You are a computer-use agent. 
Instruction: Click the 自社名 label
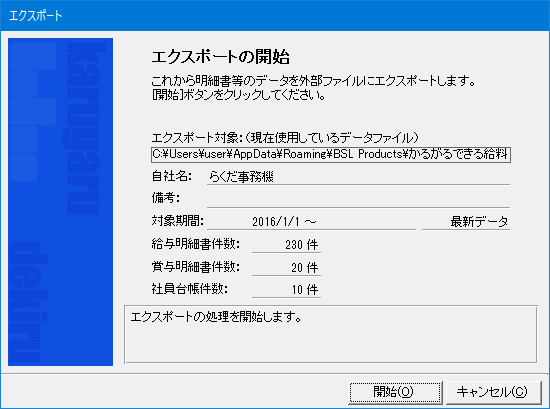[x=172, y=176]
